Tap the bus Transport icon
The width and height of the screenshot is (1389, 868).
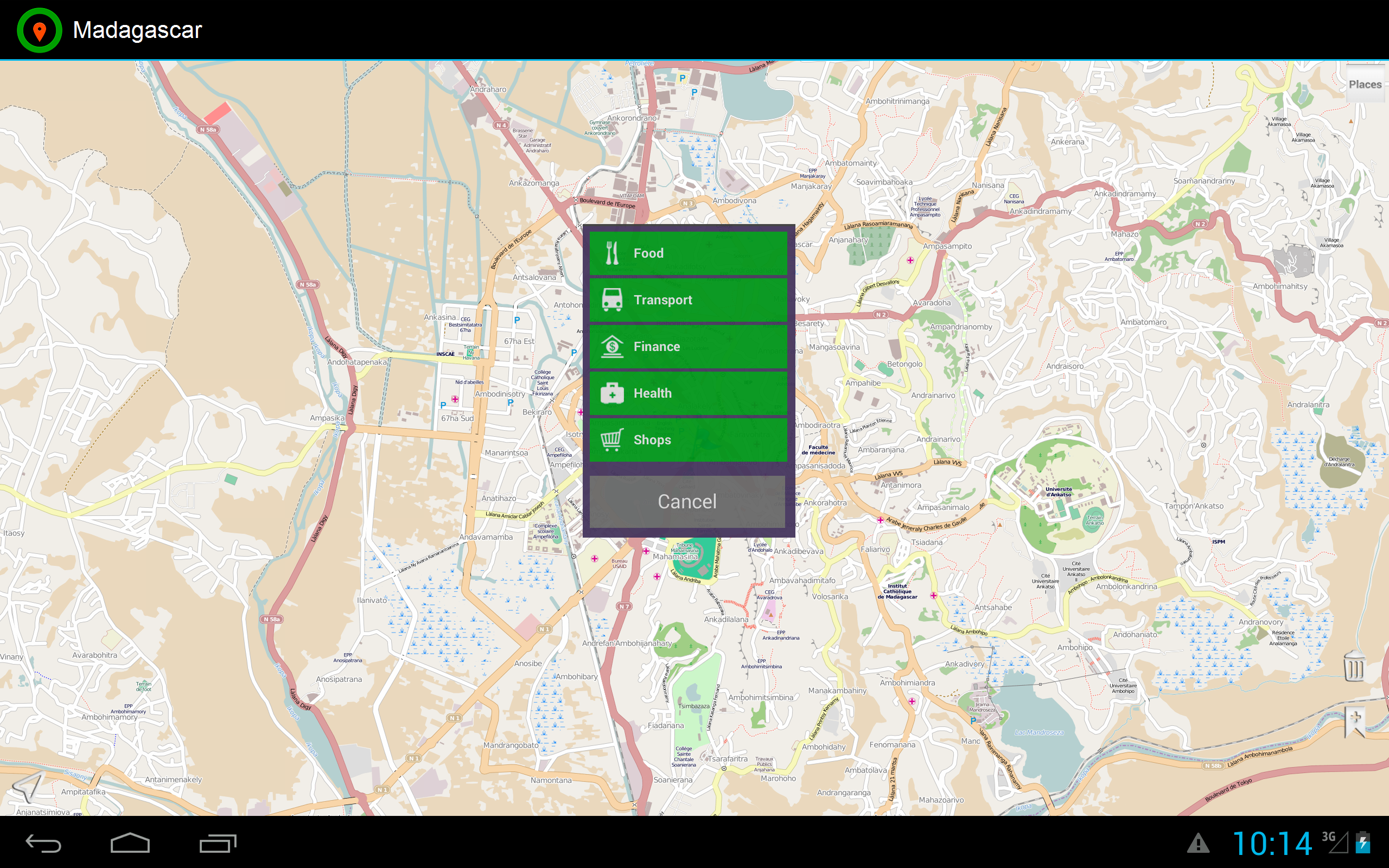coord(612,299)
